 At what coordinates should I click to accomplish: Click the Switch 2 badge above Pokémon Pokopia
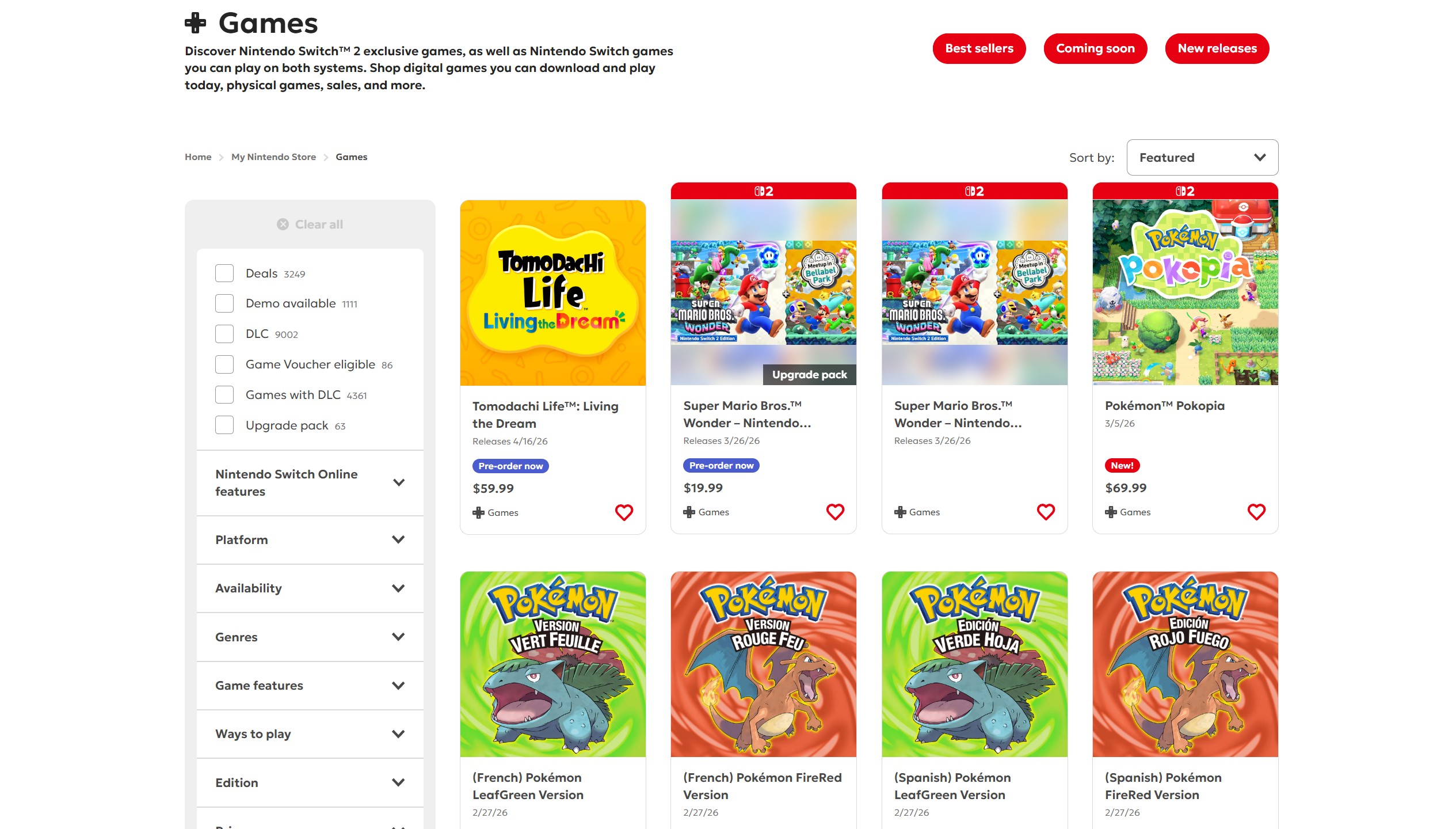tap(1185, 191)
